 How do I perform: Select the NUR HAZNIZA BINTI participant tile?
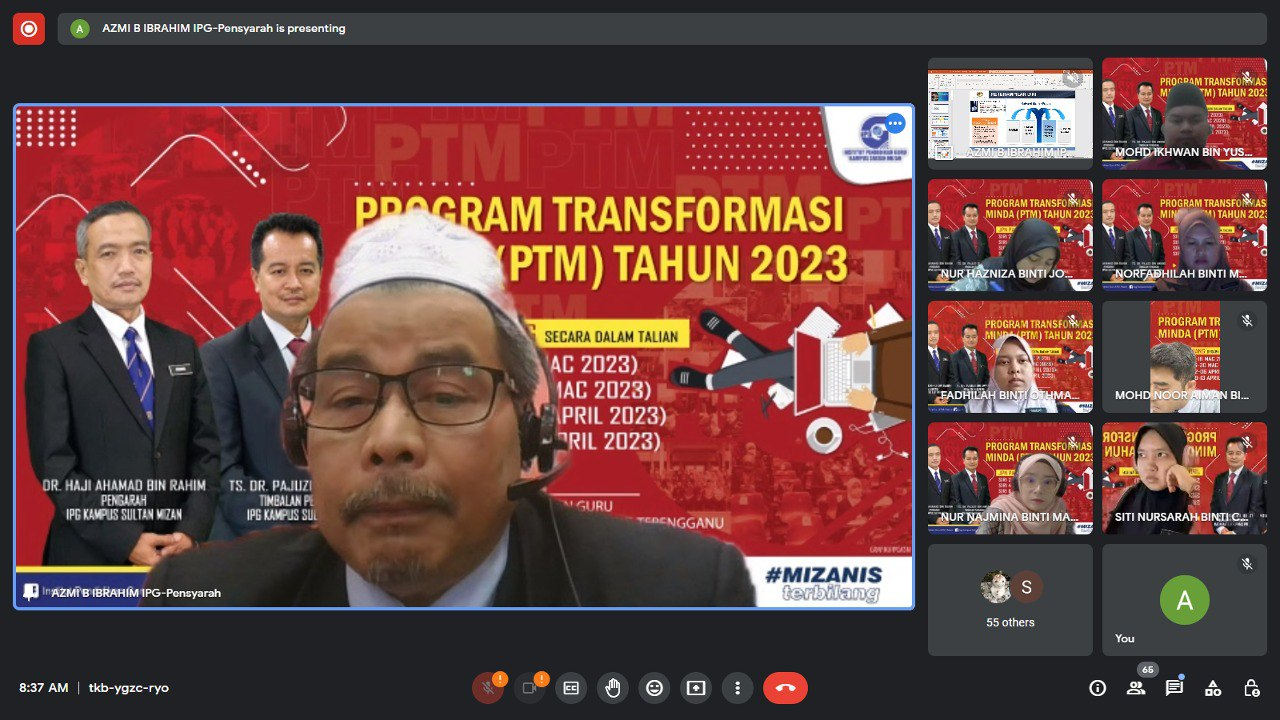1010,235
